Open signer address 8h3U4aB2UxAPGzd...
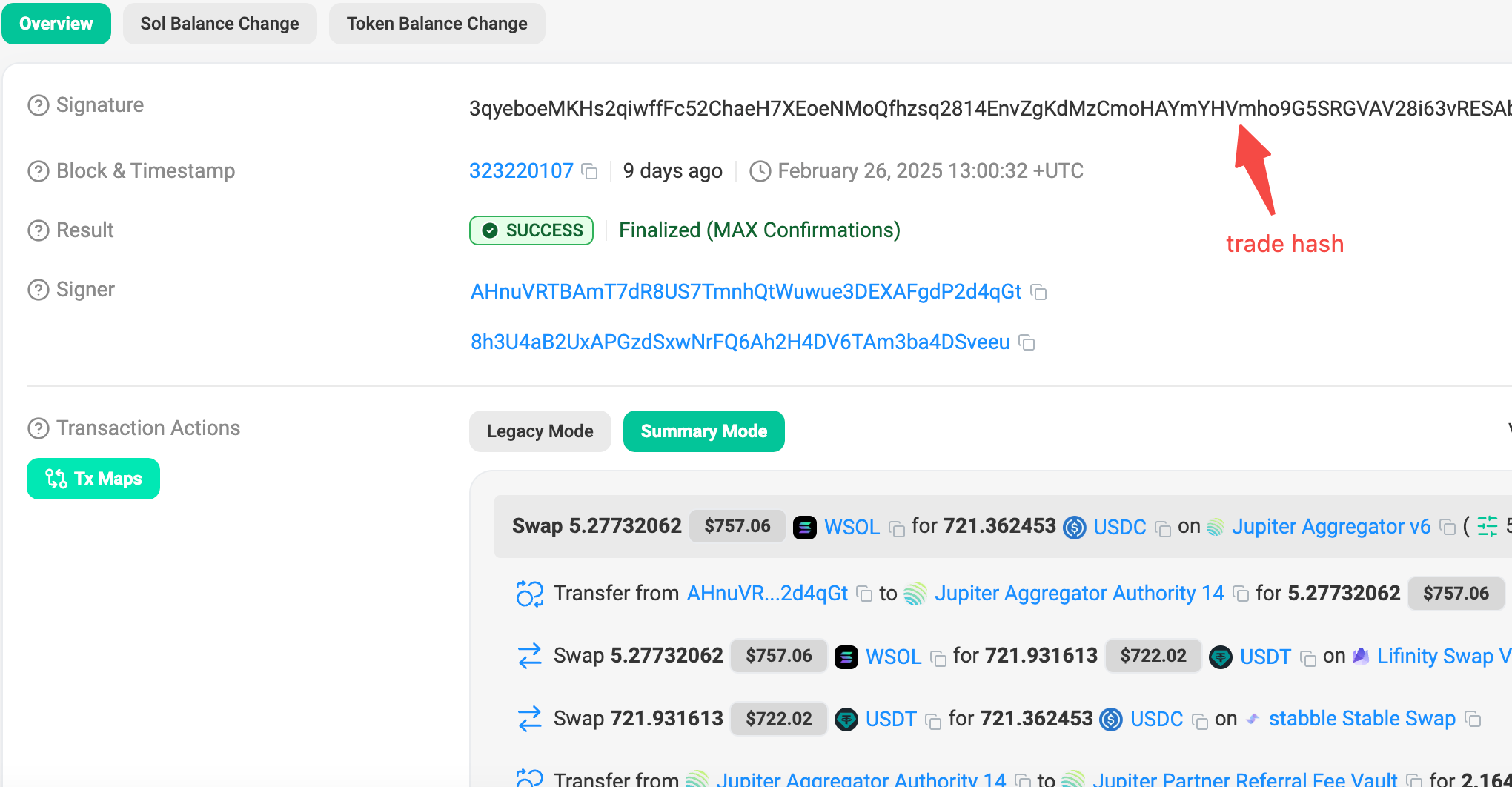Image resolution: width=1512 pixels, height=787 pixels. 740,342
